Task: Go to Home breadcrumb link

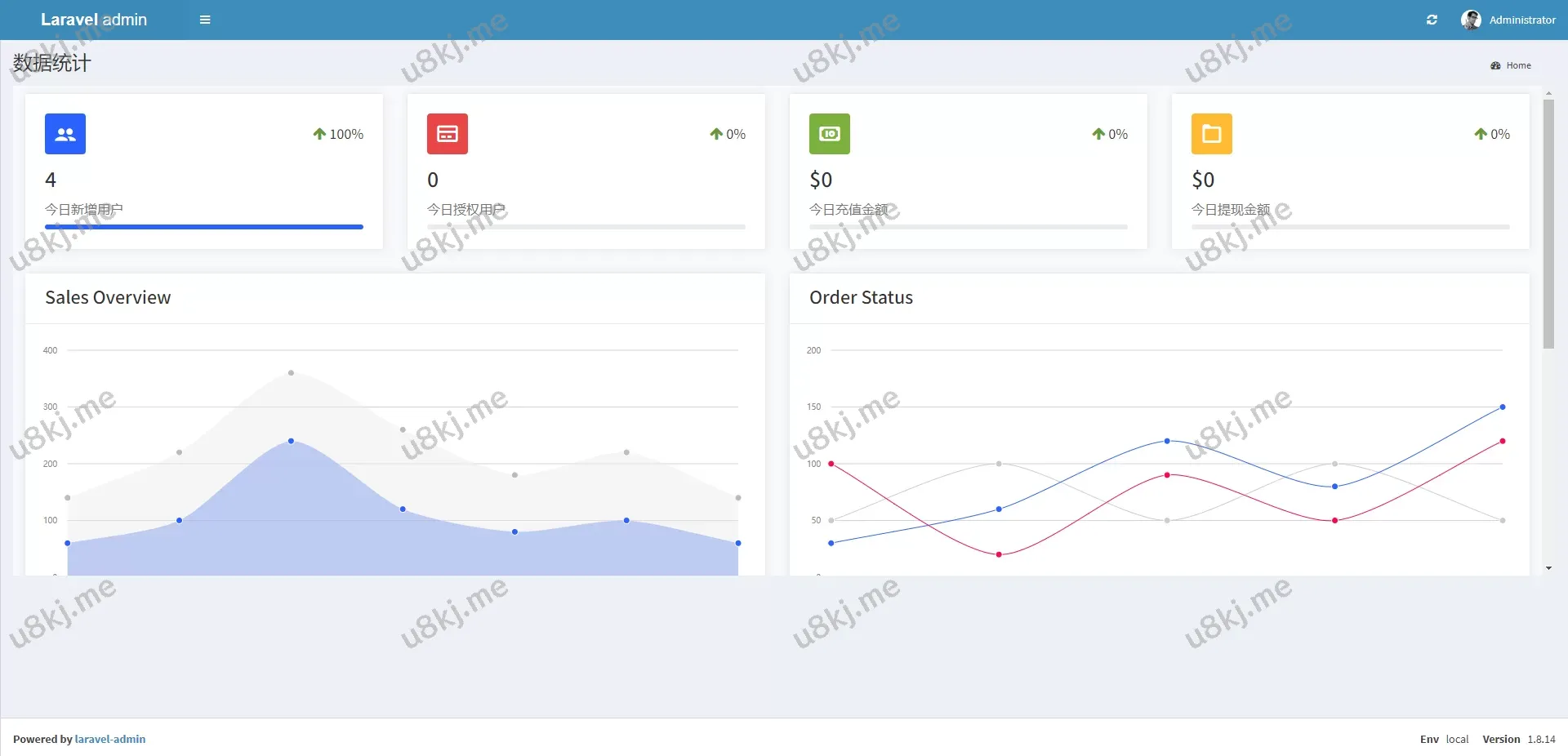Action: click(1518, 65)
